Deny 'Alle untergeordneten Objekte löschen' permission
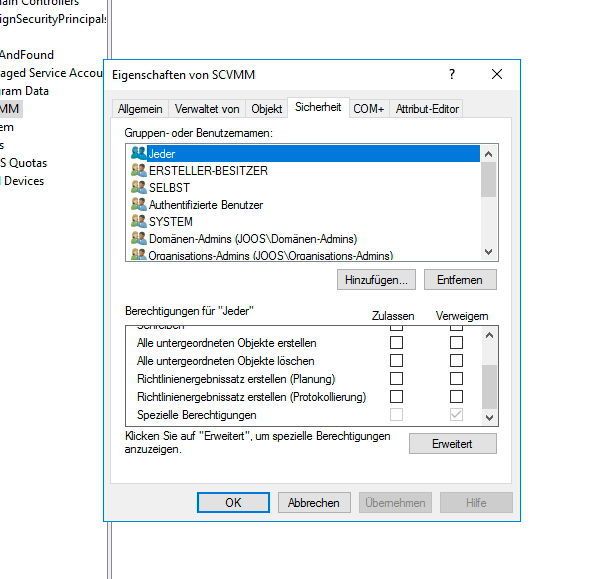 tap(456, 360)
